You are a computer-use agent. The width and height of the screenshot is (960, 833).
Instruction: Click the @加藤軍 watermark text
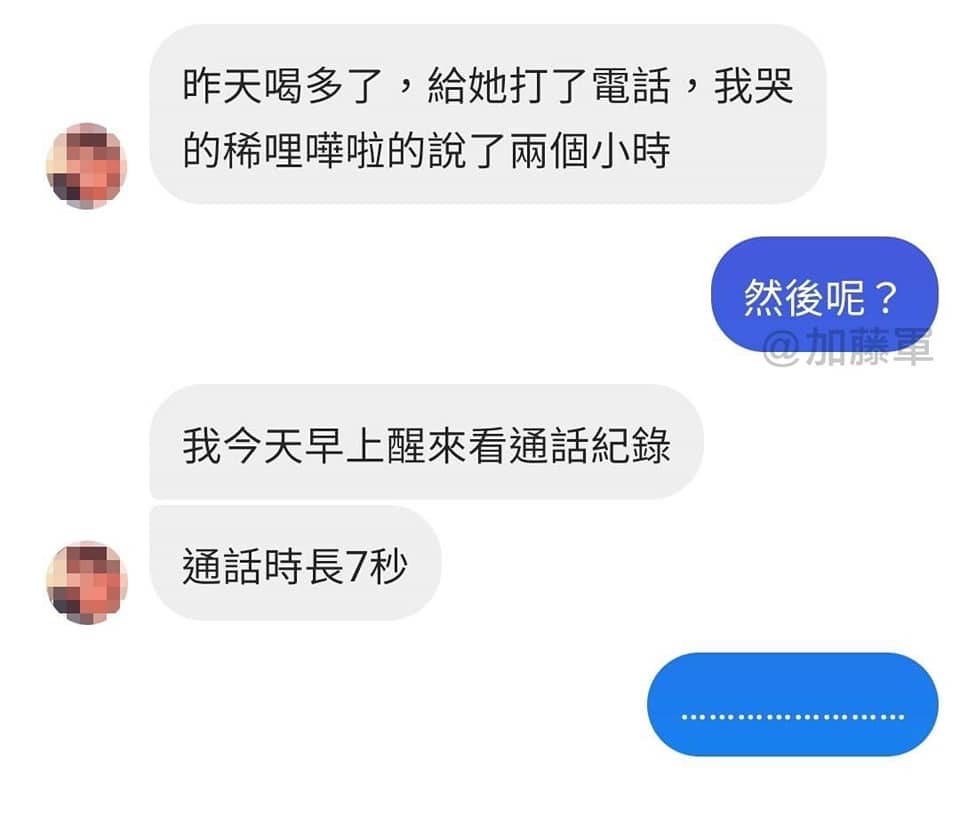tap(847, 348)
